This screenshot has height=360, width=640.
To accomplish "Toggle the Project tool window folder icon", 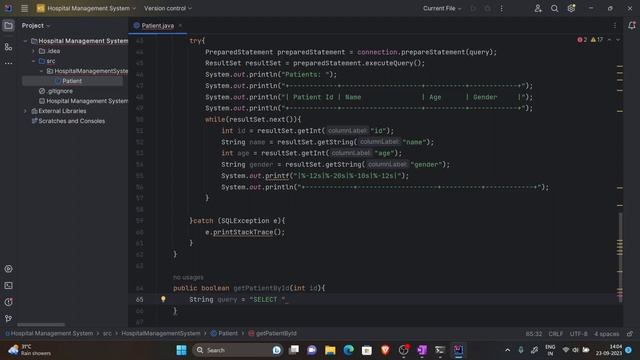I will coord(8,26).
